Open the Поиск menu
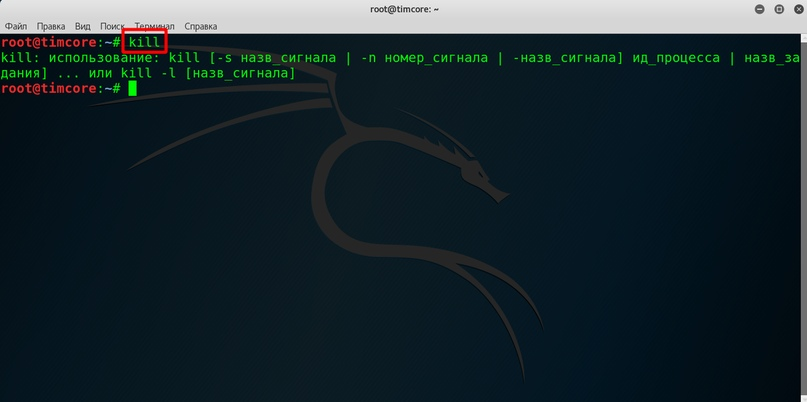Screen dimensions: 807x402 [x=112, y=26]
